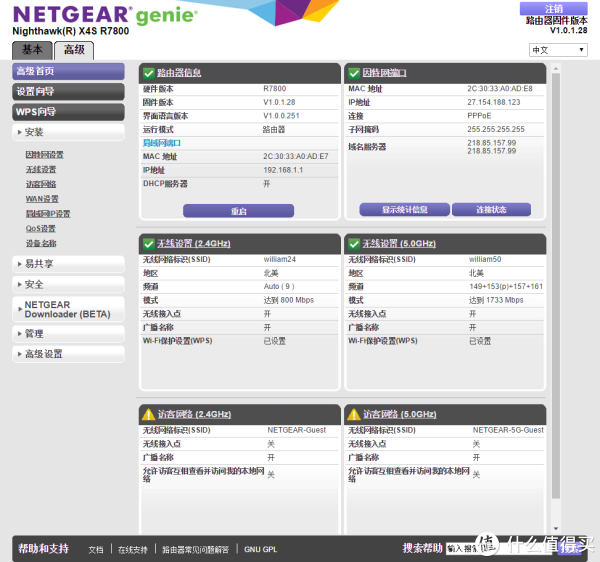This screenshot has width=600, height=562.
Task: Click green check icon of 无线设置 (2.4GHz)
Action: pos(148,244)
